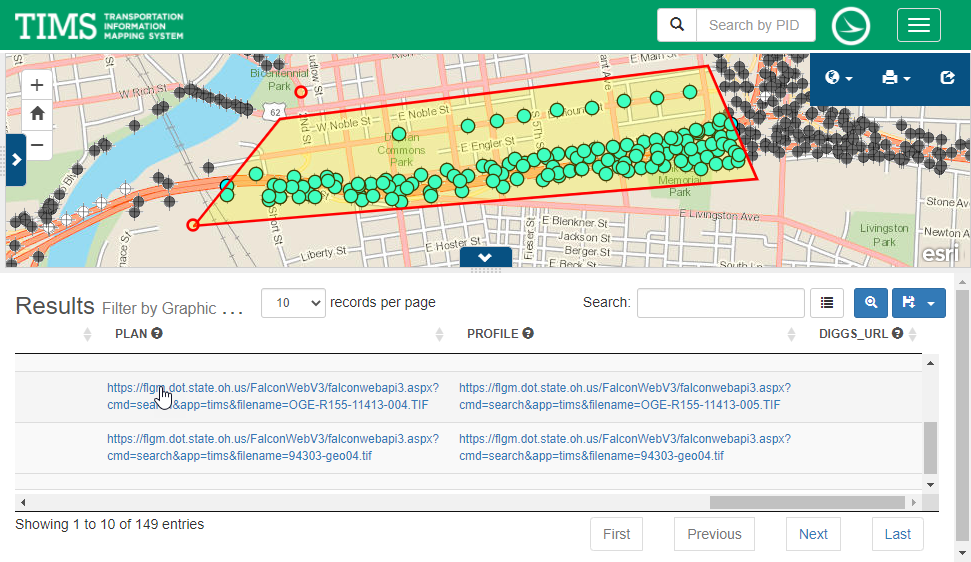
Task: Click the results Search text box
Action: pos(721,303)
